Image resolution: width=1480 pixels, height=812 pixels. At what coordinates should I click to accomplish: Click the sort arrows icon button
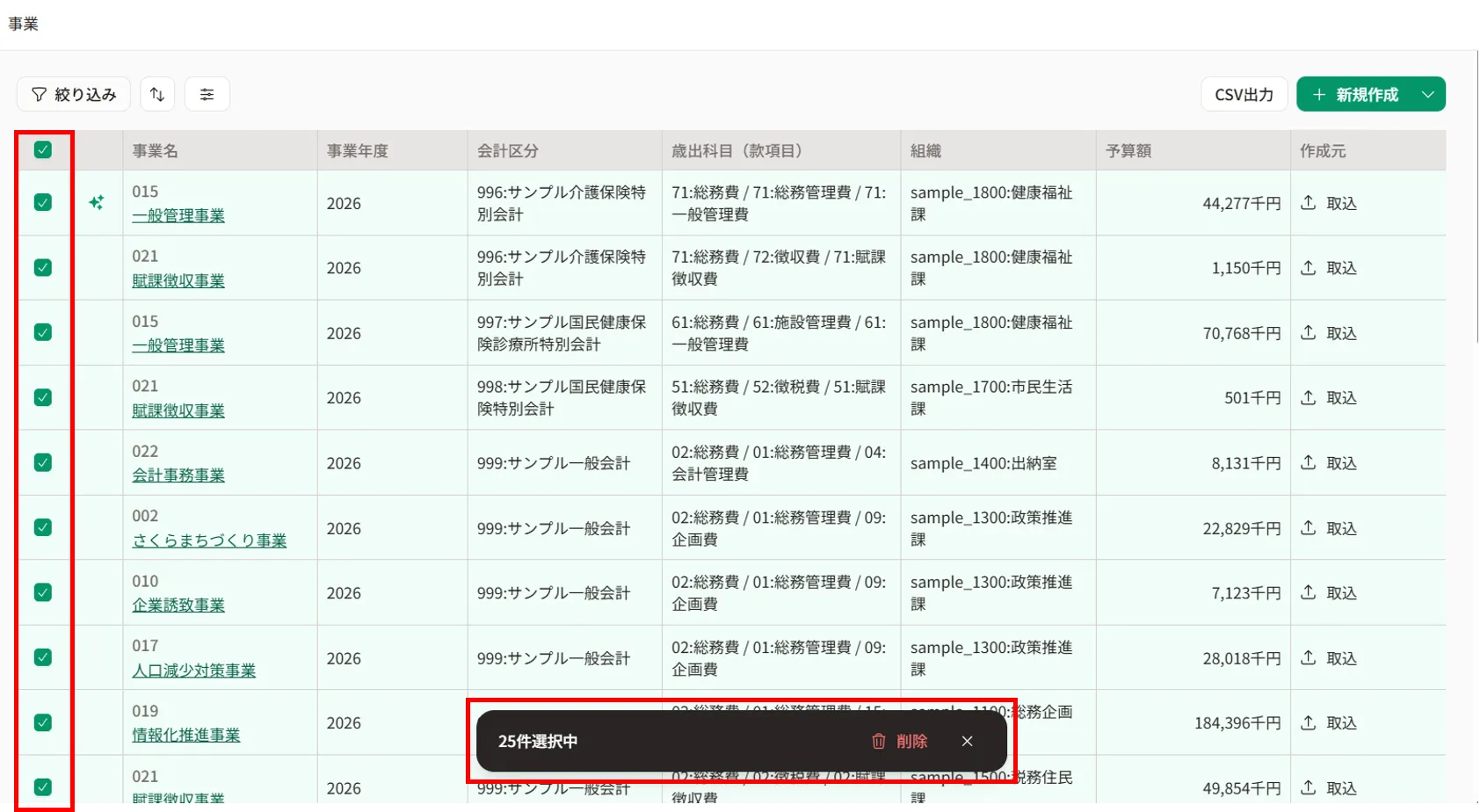click(x=157, y=94)
